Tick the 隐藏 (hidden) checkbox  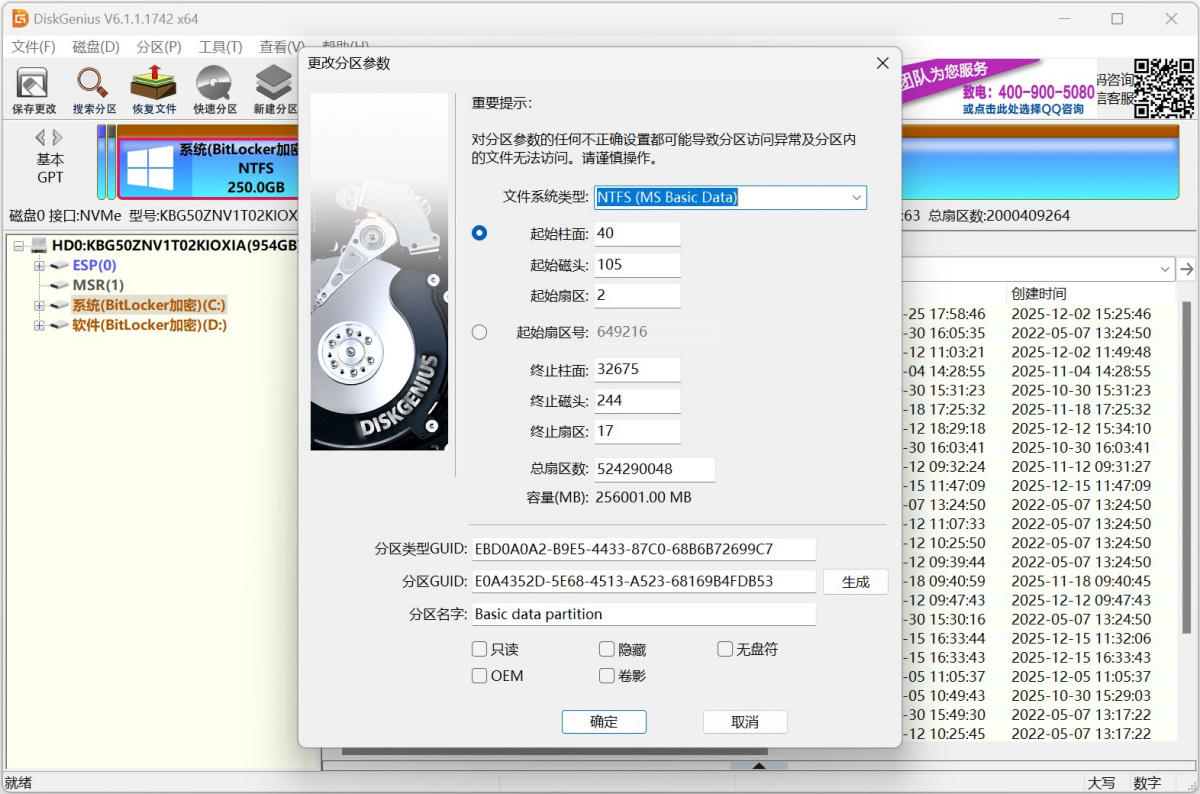coord(607,650)
